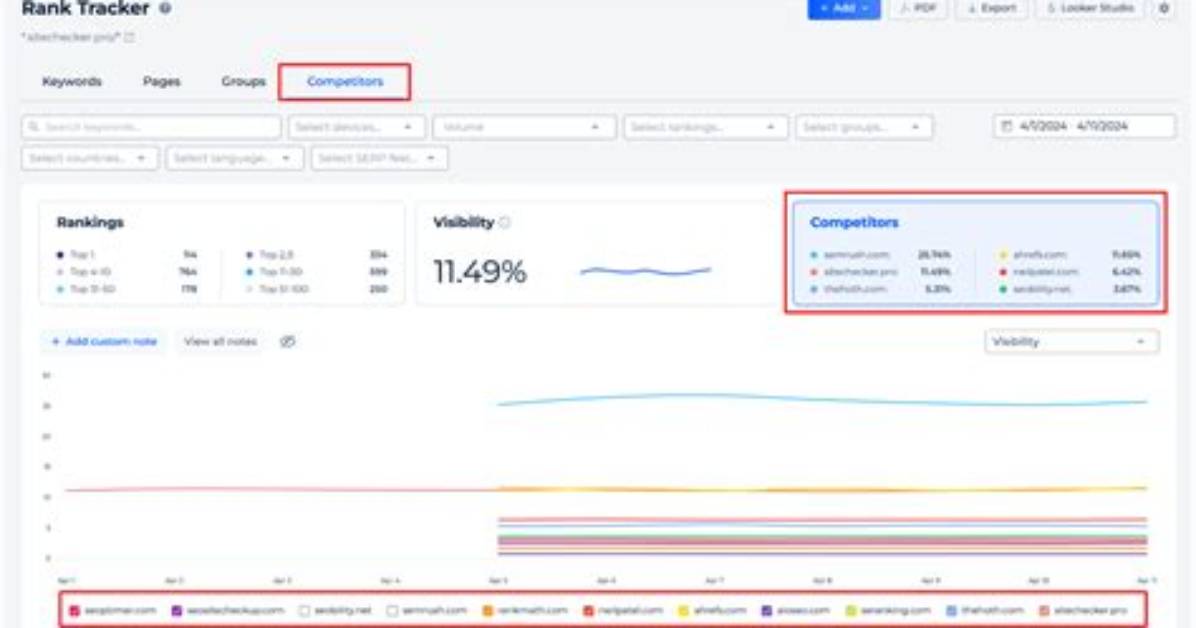1196x628 pixels.
Task: Open the date range picker field
Action: (1084, 126)
